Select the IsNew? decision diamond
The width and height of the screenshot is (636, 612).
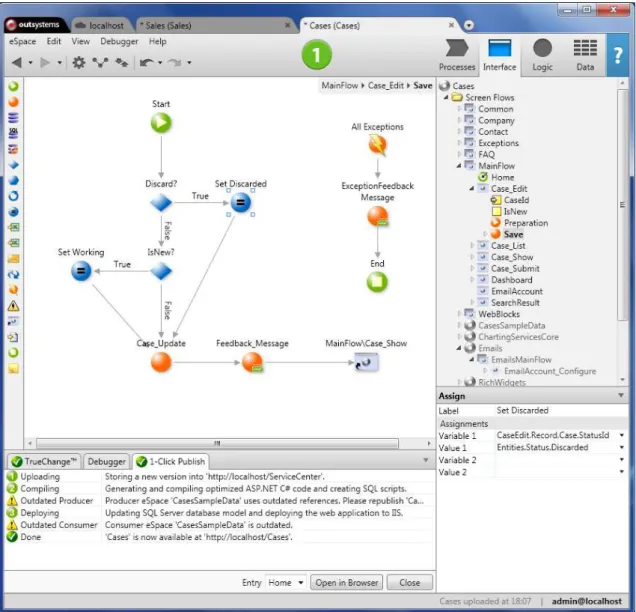click(x=161, y=271)
